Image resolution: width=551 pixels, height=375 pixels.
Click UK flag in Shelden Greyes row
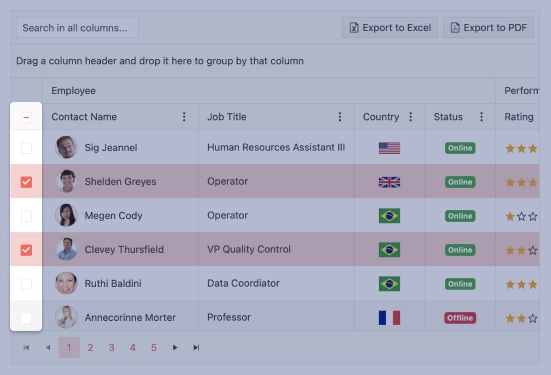click(389, 182)
